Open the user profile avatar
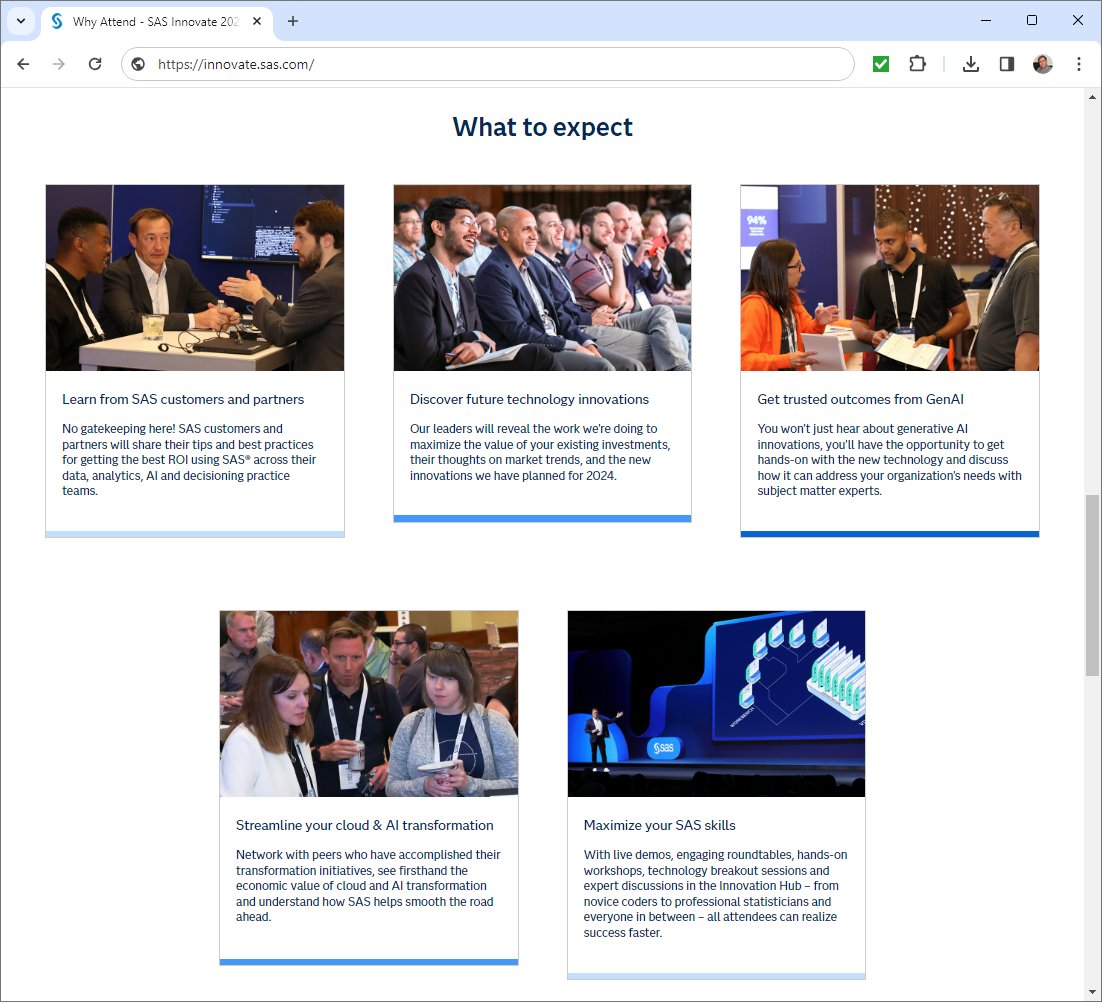Image resolution: width=1102 pixels, height=1002 pixels. (1043, 64)
